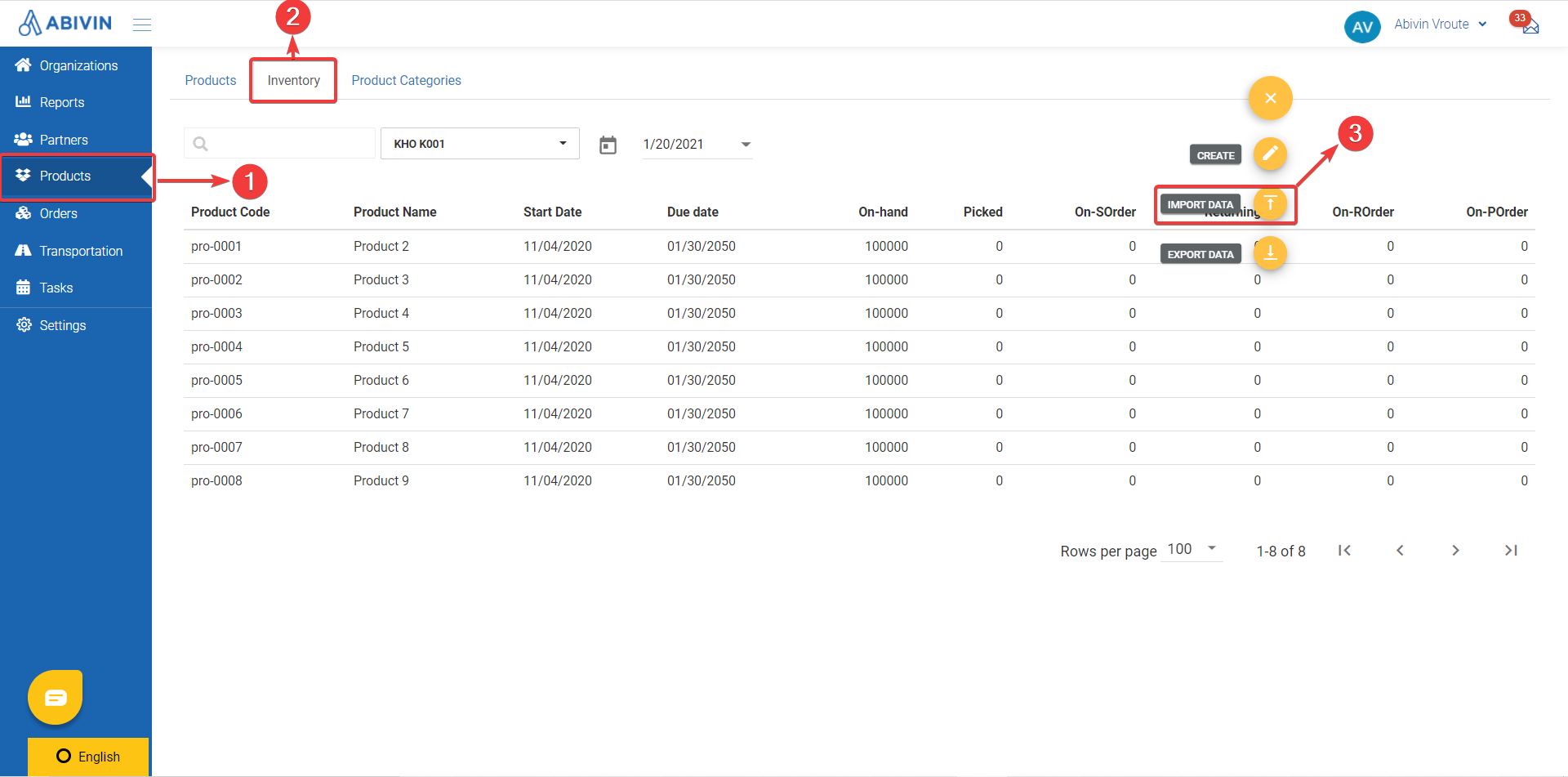Sort by Due date column header

(x=693, y=212)
